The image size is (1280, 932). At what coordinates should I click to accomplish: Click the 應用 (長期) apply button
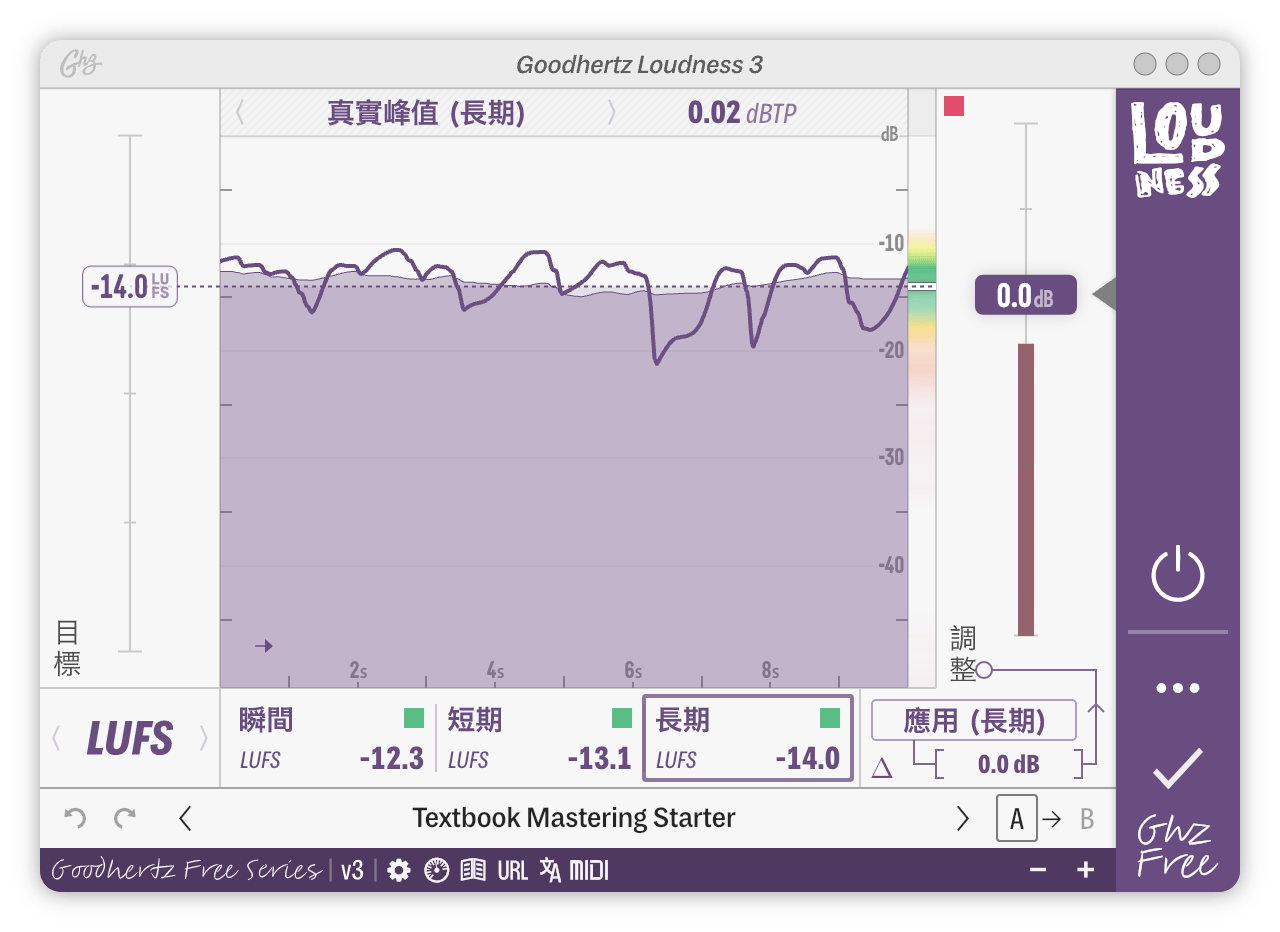point(974,720)
